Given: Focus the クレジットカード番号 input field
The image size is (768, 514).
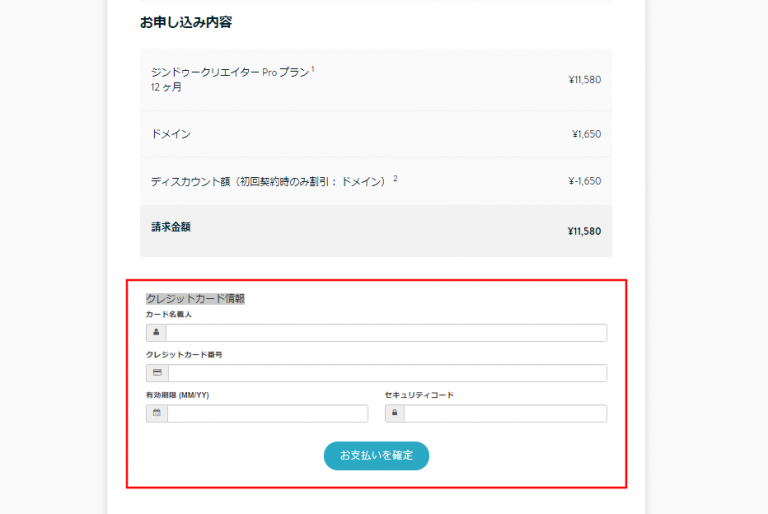Looking at the screenshot, I should 386,373.
